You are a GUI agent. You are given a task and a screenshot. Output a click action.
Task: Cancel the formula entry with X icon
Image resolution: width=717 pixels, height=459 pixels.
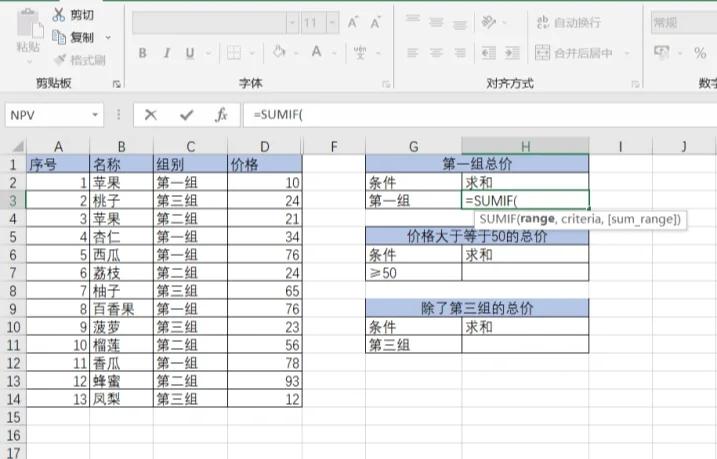[x=151, y=115]
